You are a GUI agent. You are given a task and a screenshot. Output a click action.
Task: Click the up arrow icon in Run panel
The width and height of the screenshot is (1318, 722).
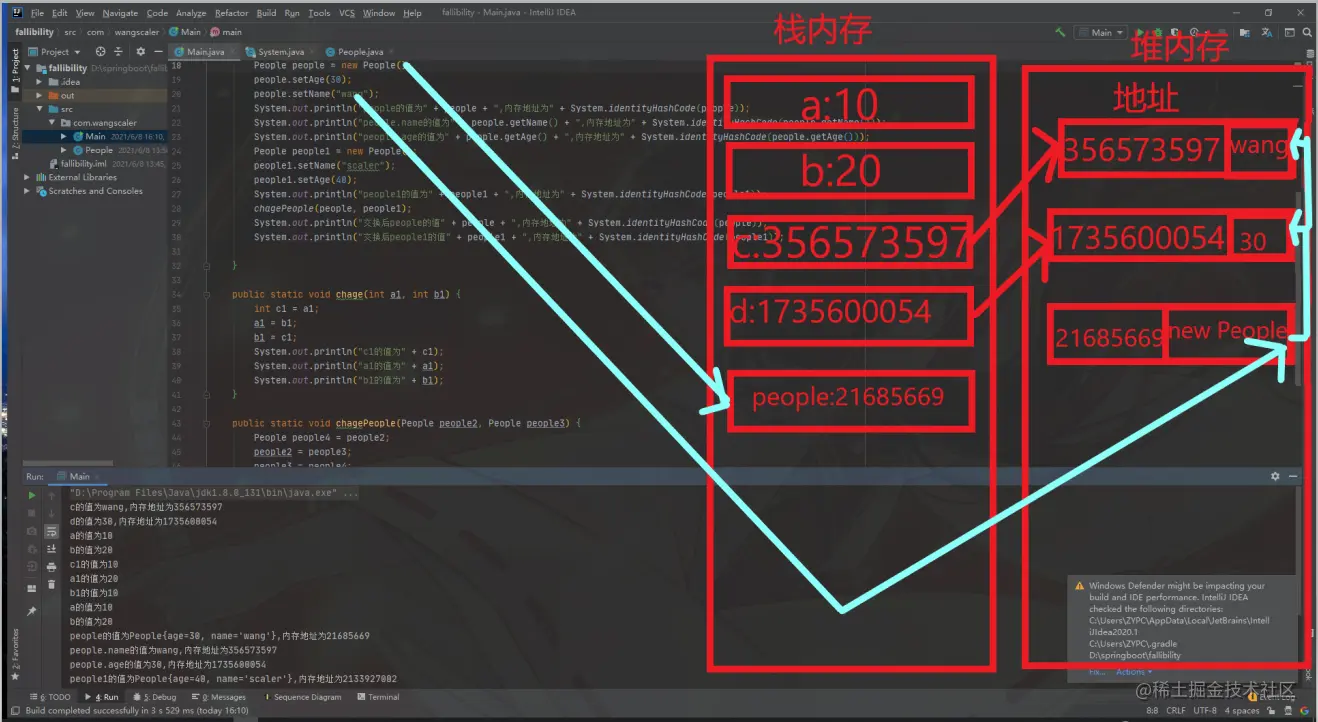(52, 495)
